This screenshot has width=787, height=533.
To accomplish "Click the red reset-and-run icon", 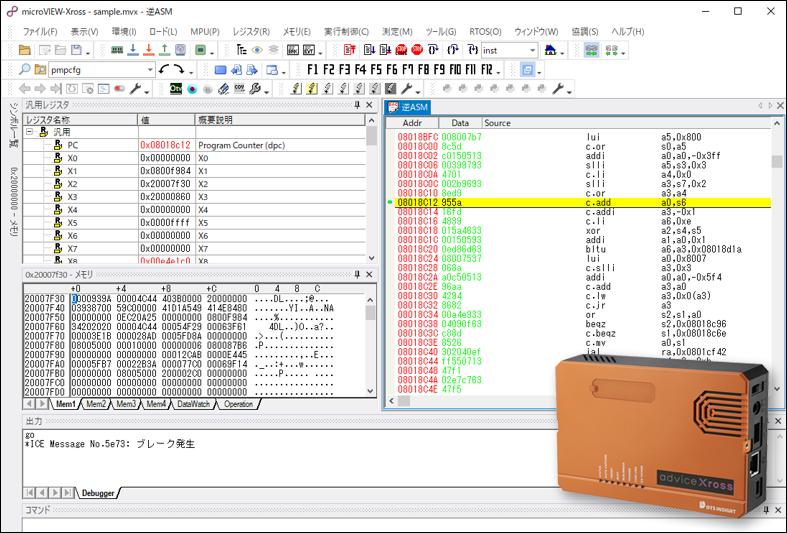I will point(350,50).
